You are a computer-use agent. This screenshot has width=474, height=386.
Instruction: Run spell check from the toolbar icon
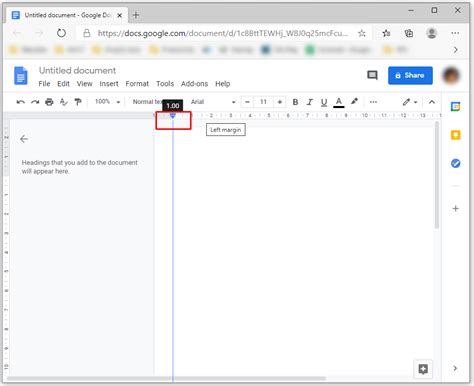click(x=63, y=102)
